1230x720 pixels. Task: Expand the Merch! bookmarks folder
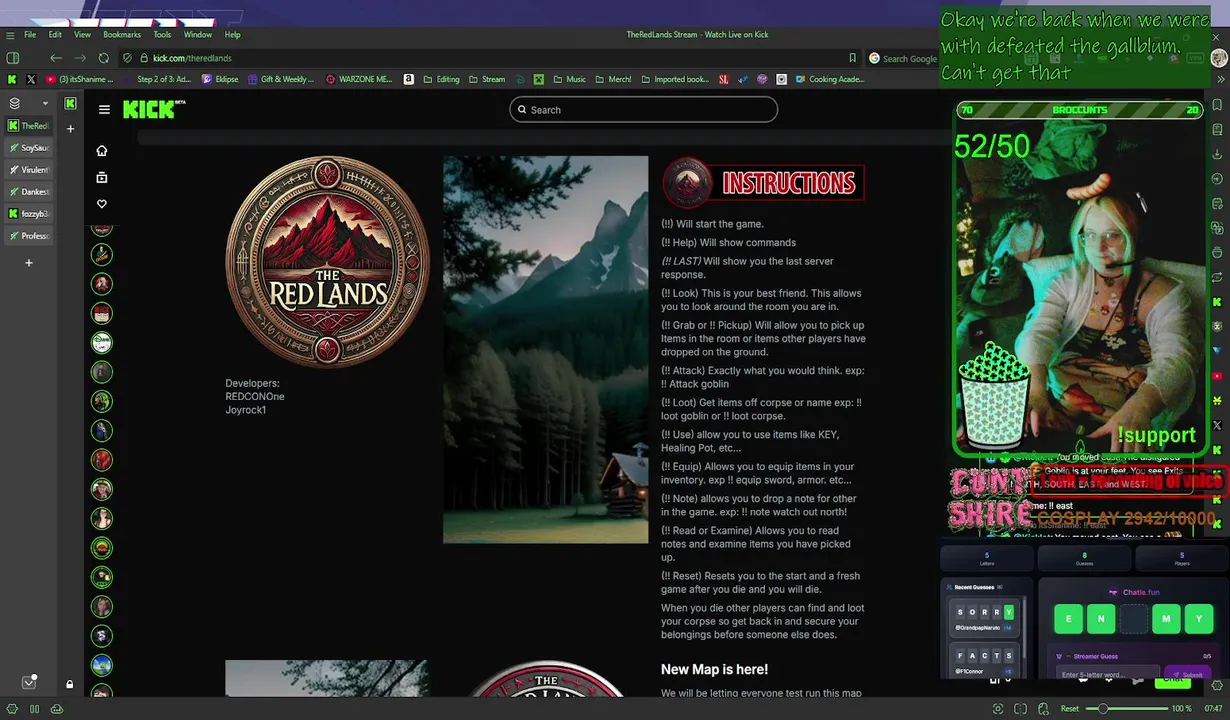613,79
